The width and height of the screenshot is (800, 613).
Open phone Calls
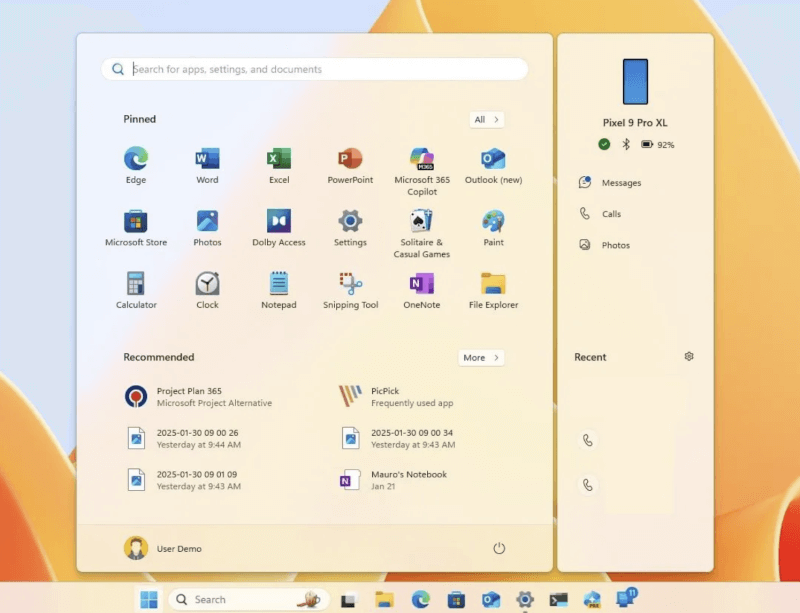tap(600, 214)
